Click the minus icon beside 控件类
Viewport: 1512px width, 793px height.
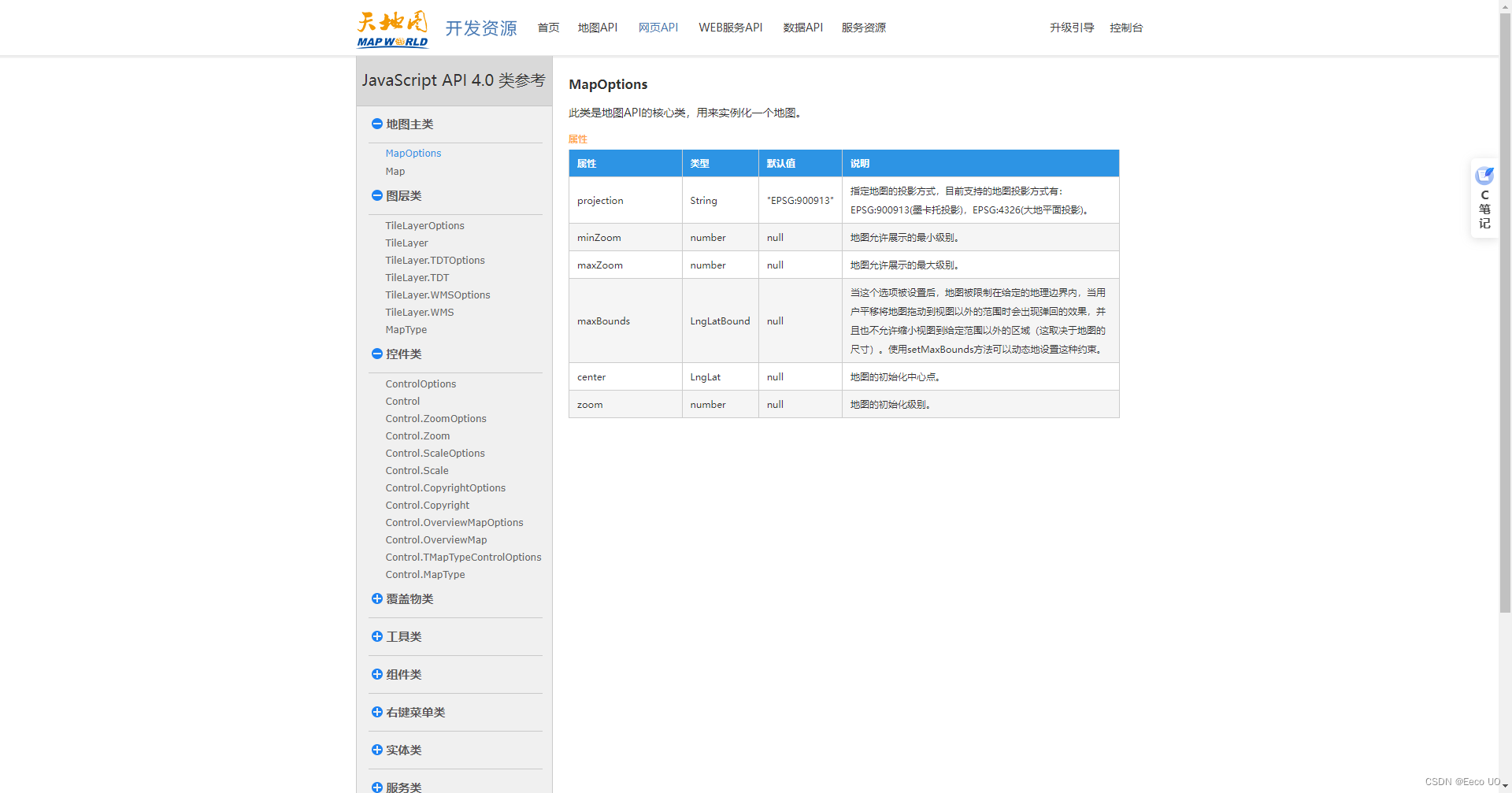(376, 354)
